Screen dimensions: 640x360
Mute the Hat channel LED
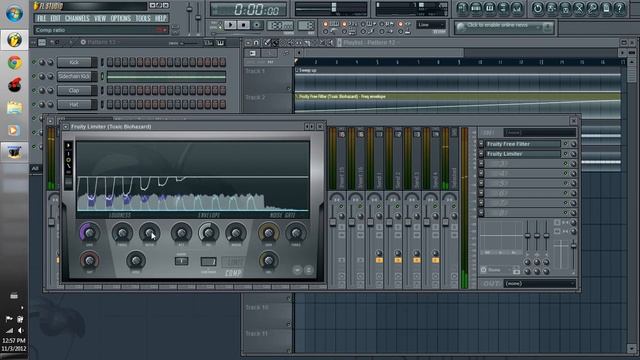coord(34,104)
